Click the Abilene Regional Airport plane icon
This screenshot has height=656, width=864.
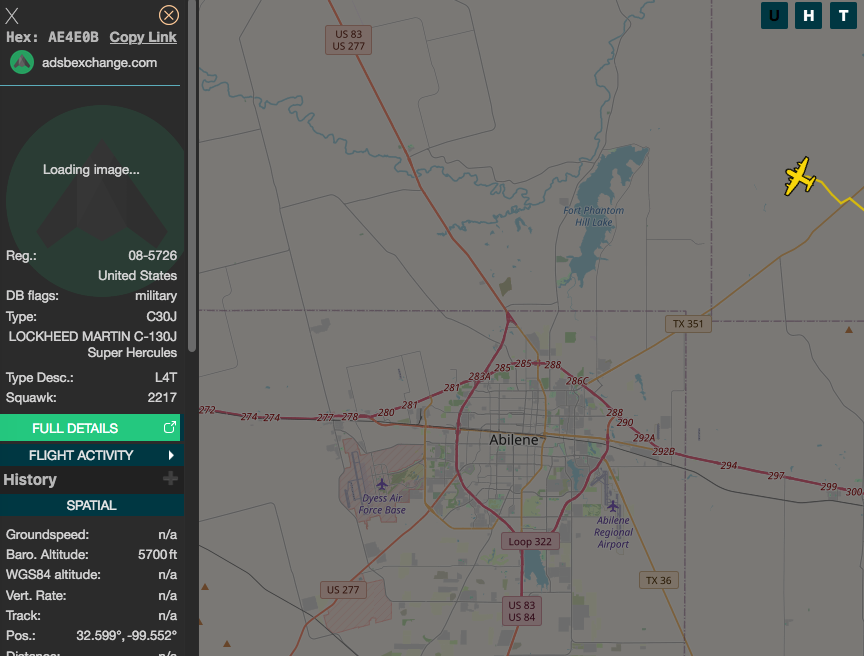[x=613, y=506]
